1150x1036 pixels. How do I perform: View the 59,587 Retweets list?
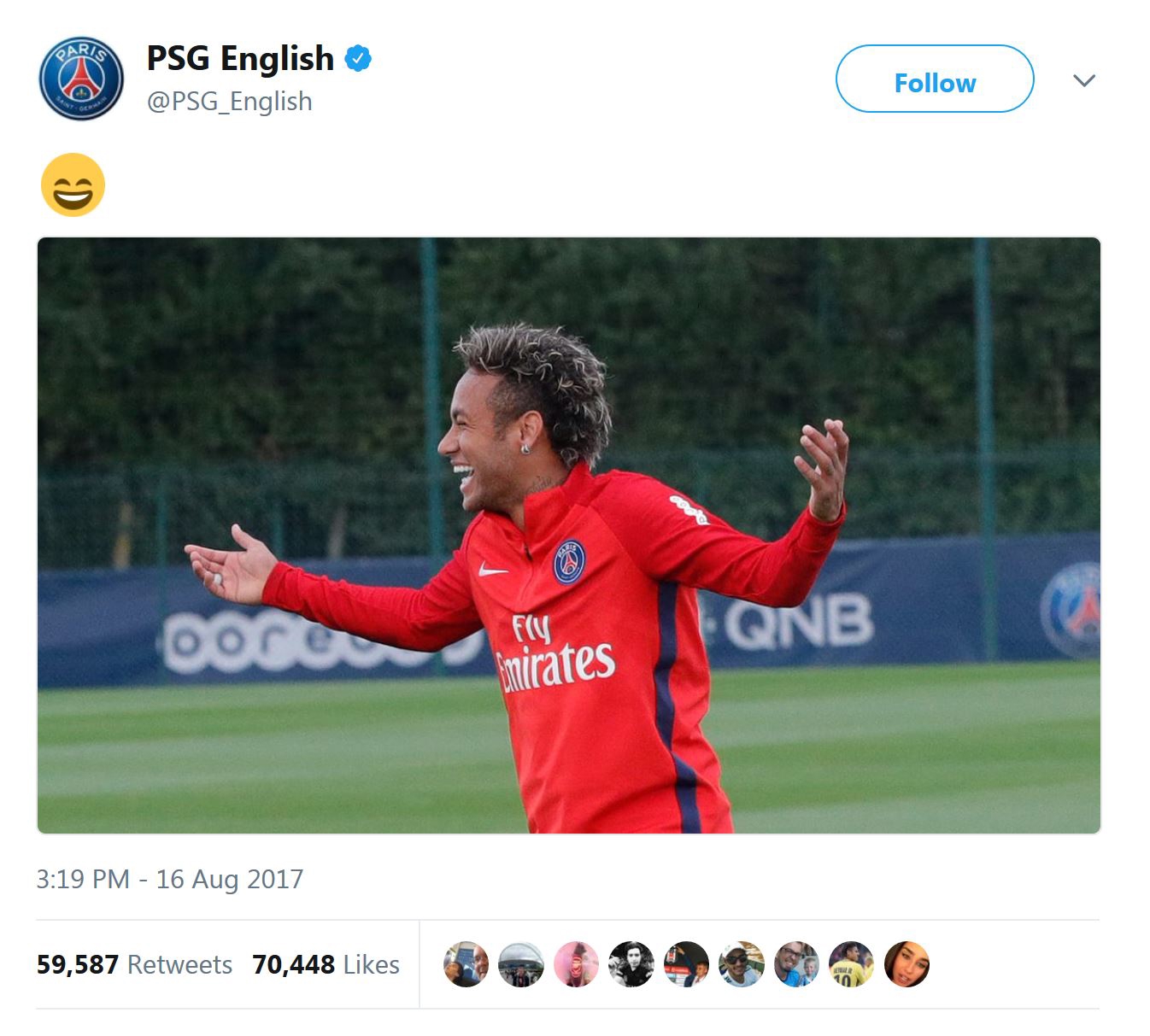point(134,964)
